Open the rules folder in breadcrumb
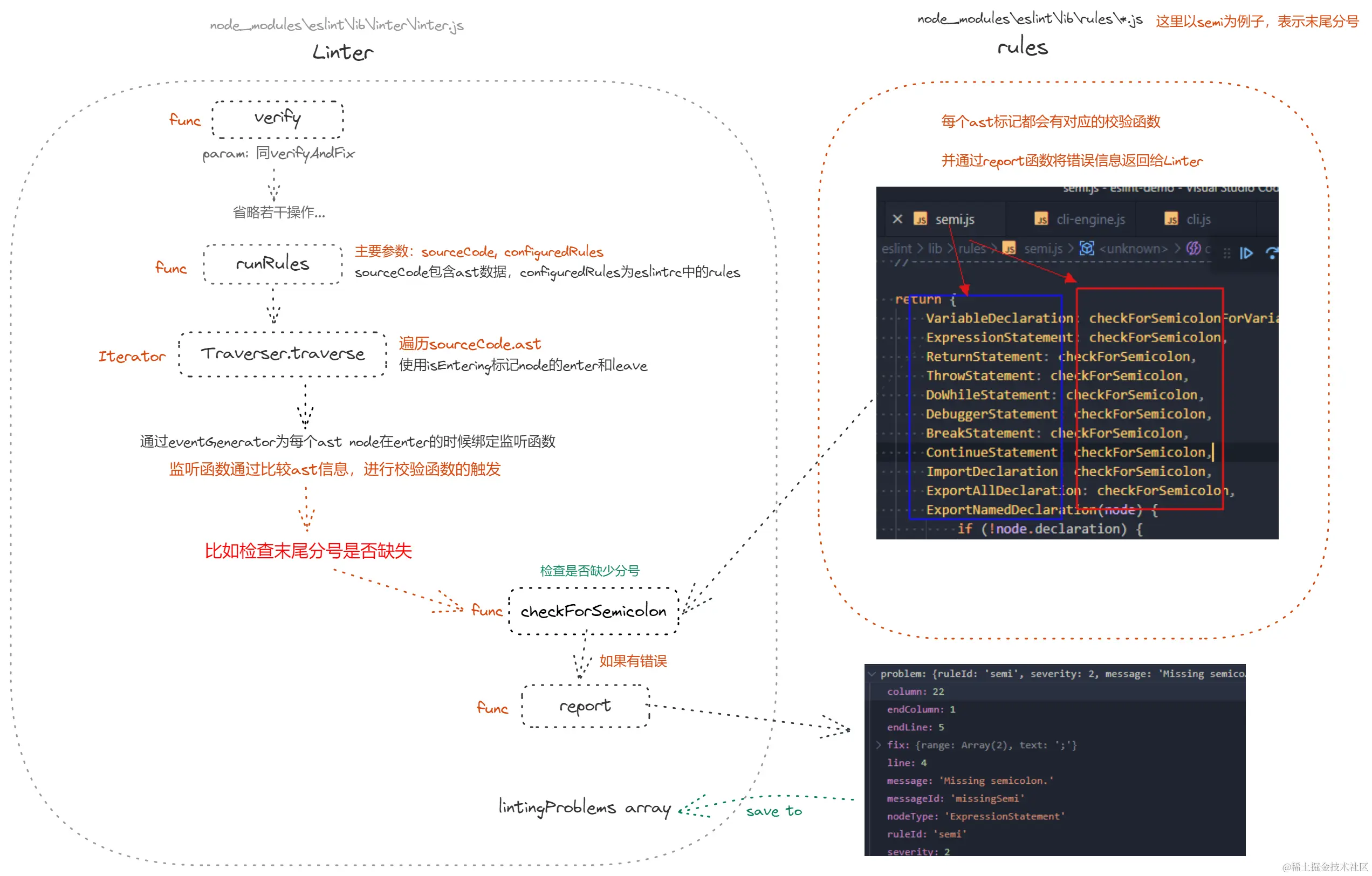The width and height of the screenshot is (1372, 876). click(971, 249)
